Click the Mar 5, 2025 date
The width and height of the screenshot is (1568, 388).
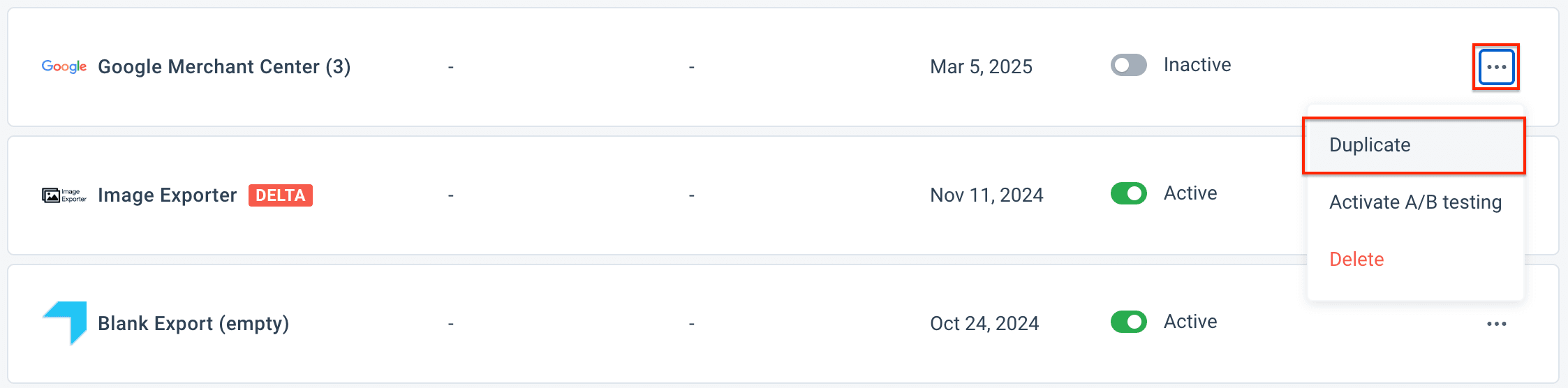coord(981,67)
